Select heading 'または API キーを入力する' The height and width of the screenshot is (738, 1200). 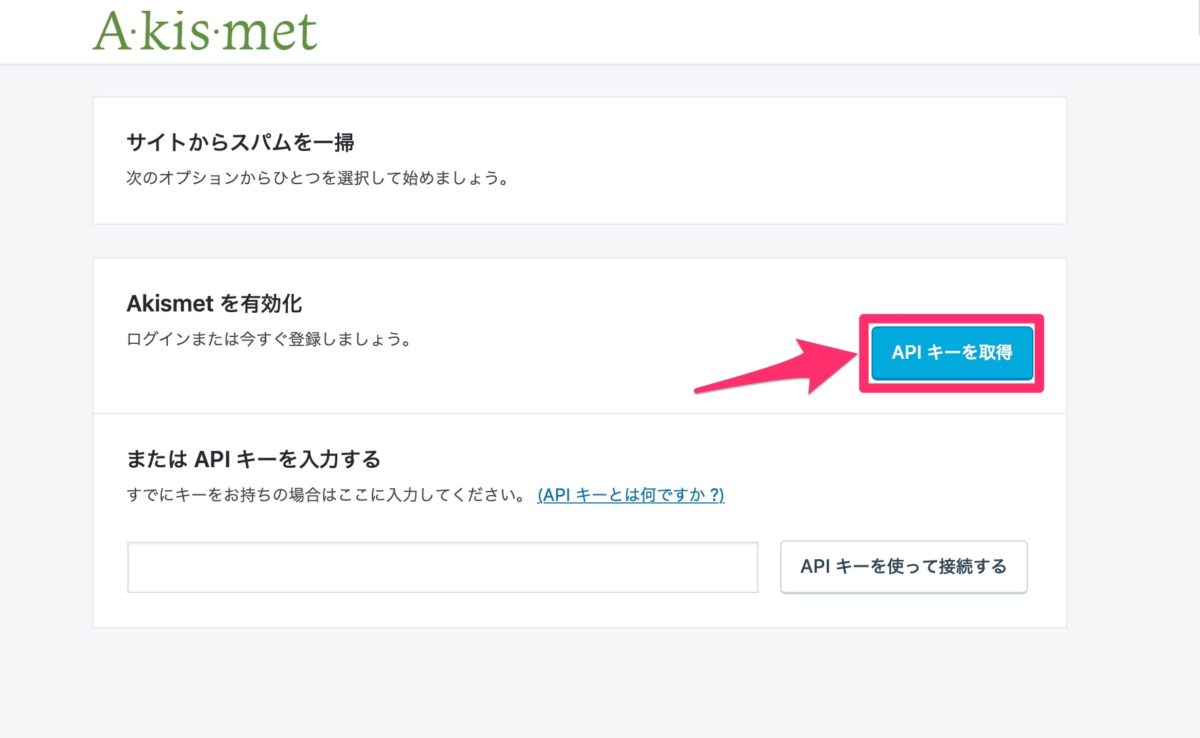254,460
